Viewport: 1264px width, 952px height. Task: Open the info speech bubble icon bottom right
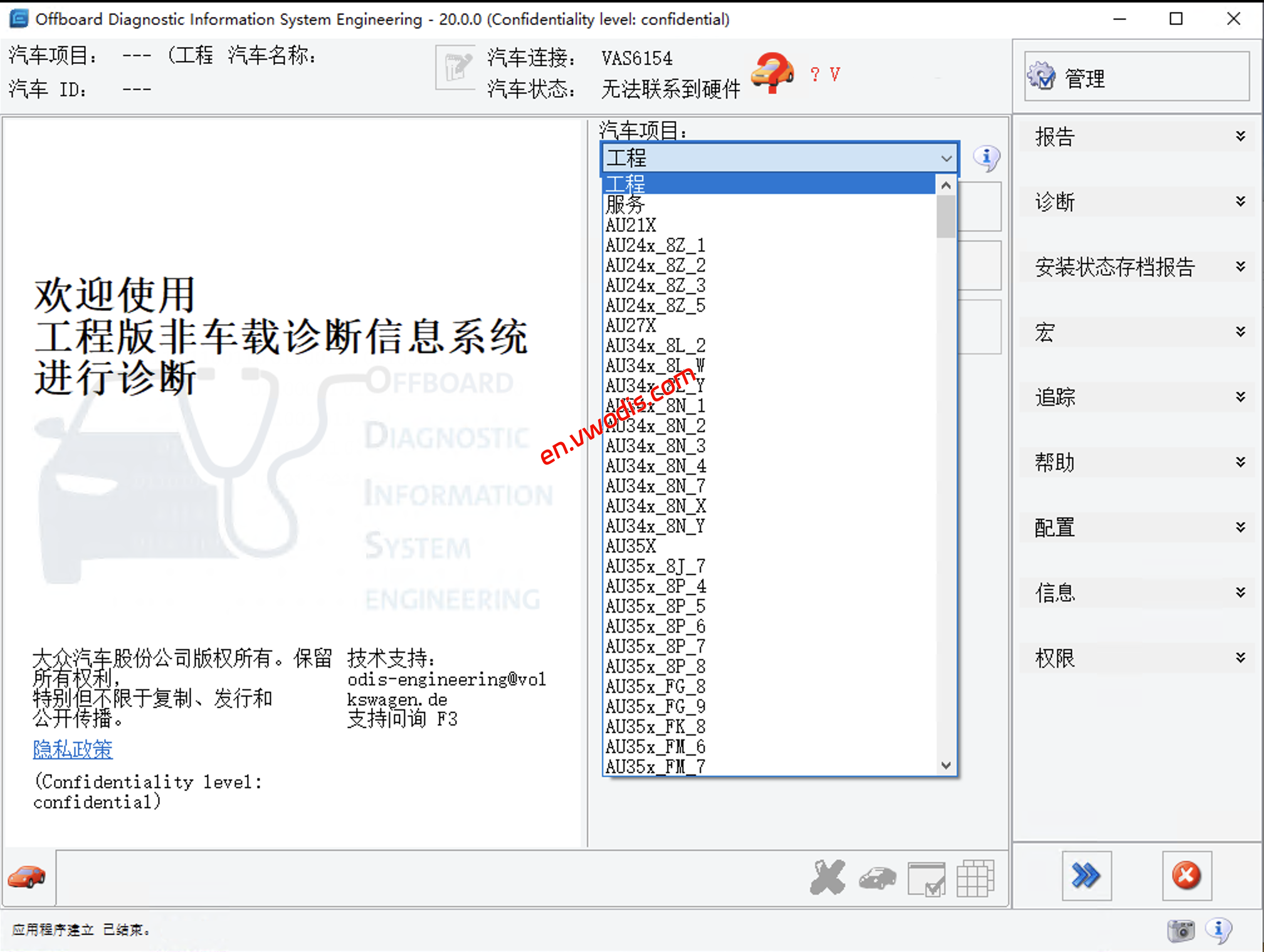click(1220, 931)
